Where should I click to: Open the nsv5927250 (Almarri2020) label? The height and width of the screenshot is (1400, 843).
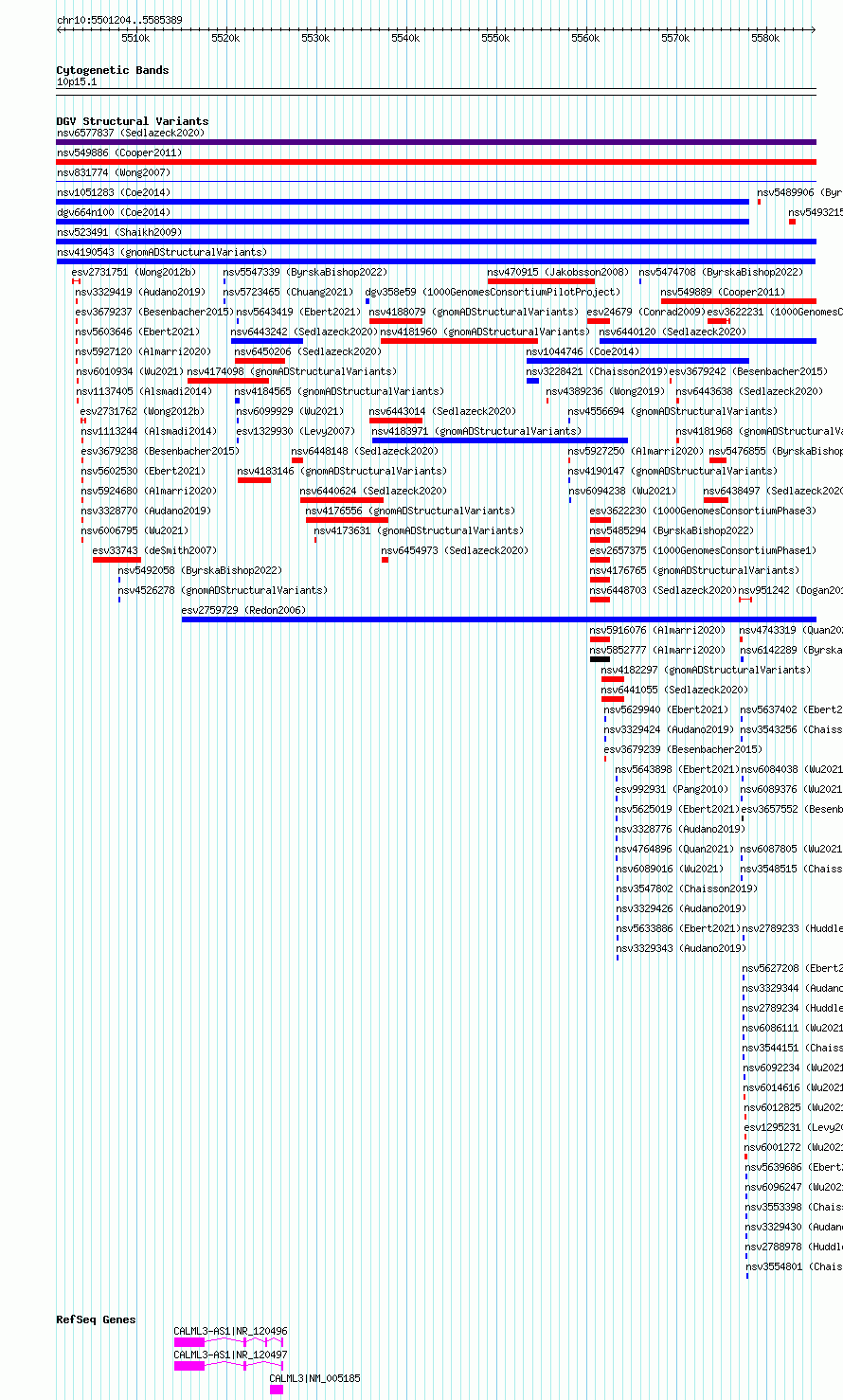636,451
